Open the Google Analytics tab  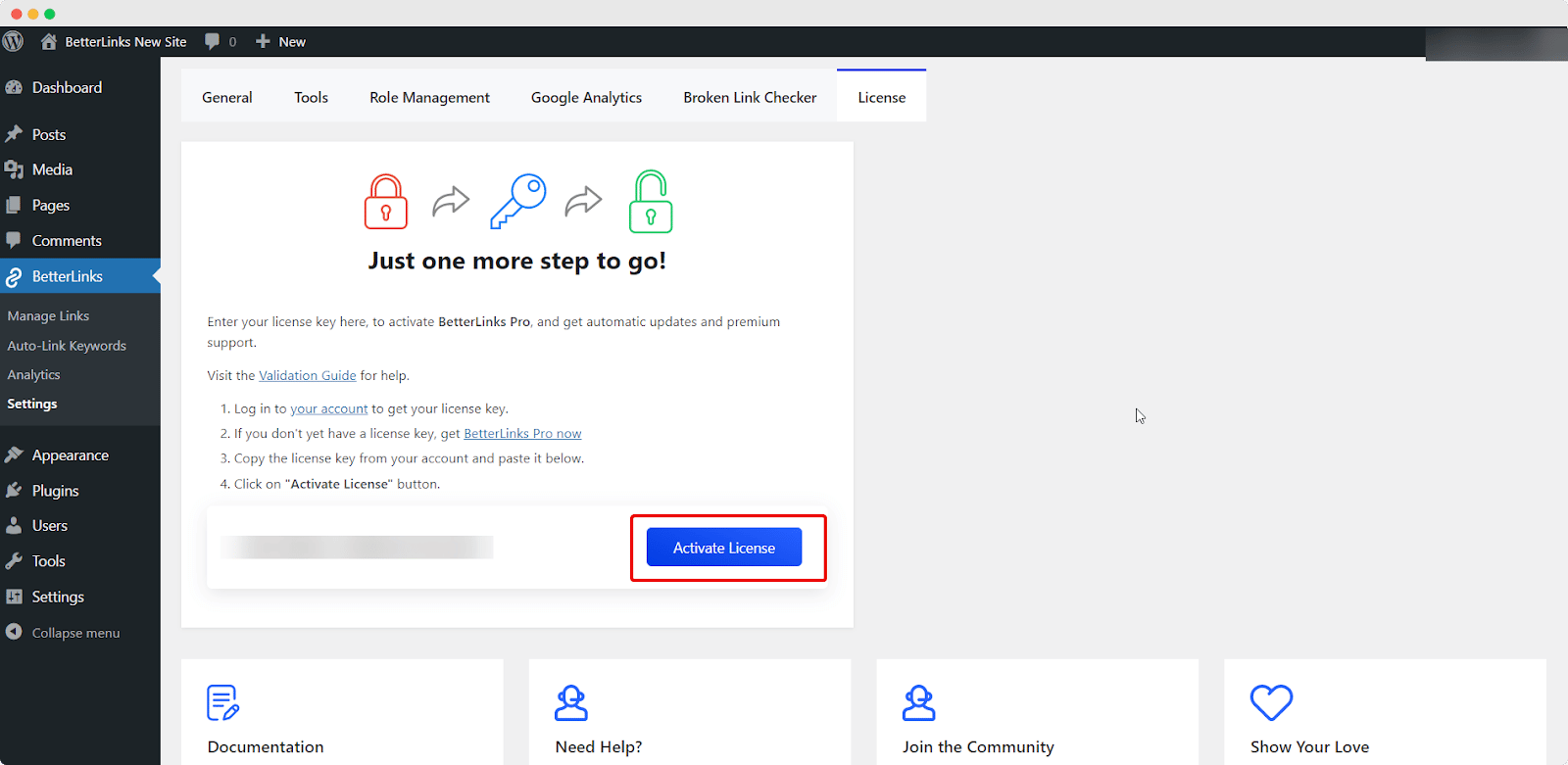point(586,97)
